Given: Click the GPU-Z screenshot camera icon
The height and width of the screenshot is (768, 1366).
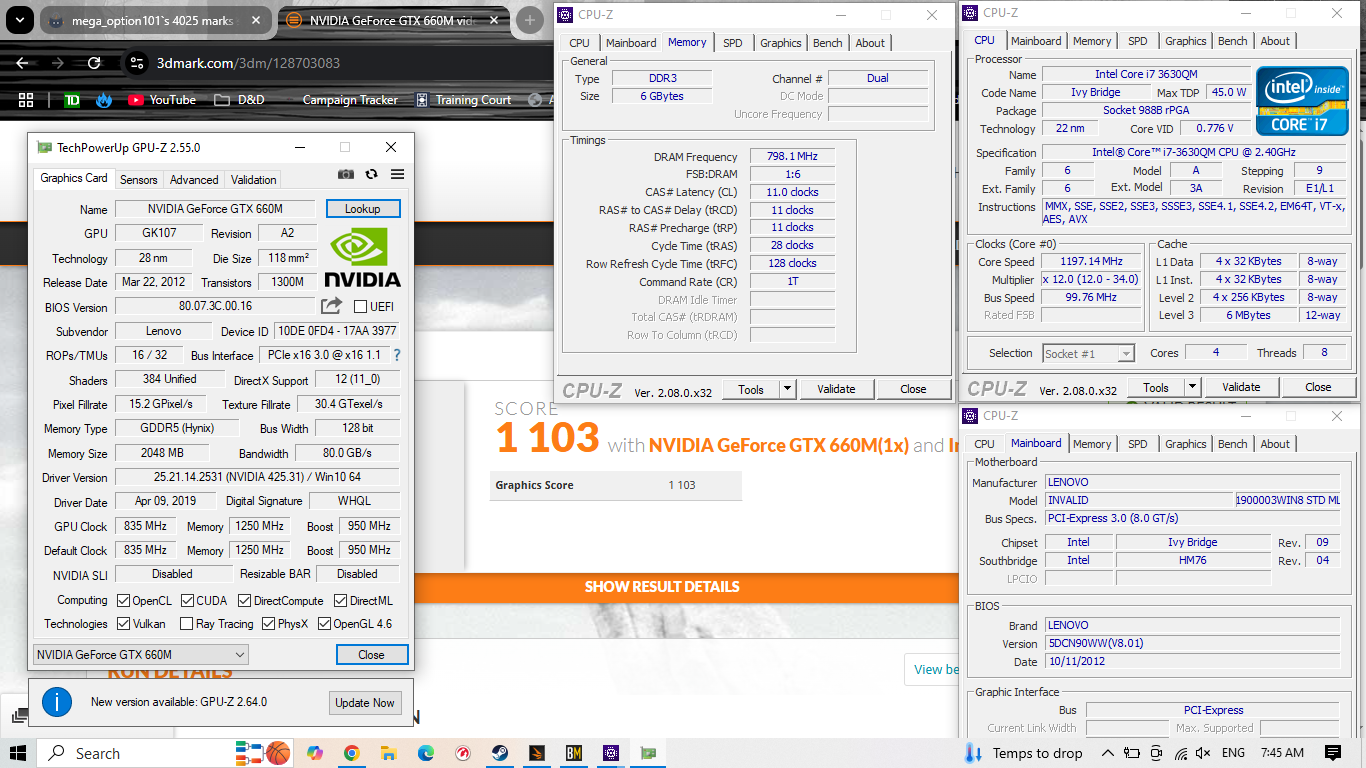Looking at the screenshot, I should click(346, 174).
